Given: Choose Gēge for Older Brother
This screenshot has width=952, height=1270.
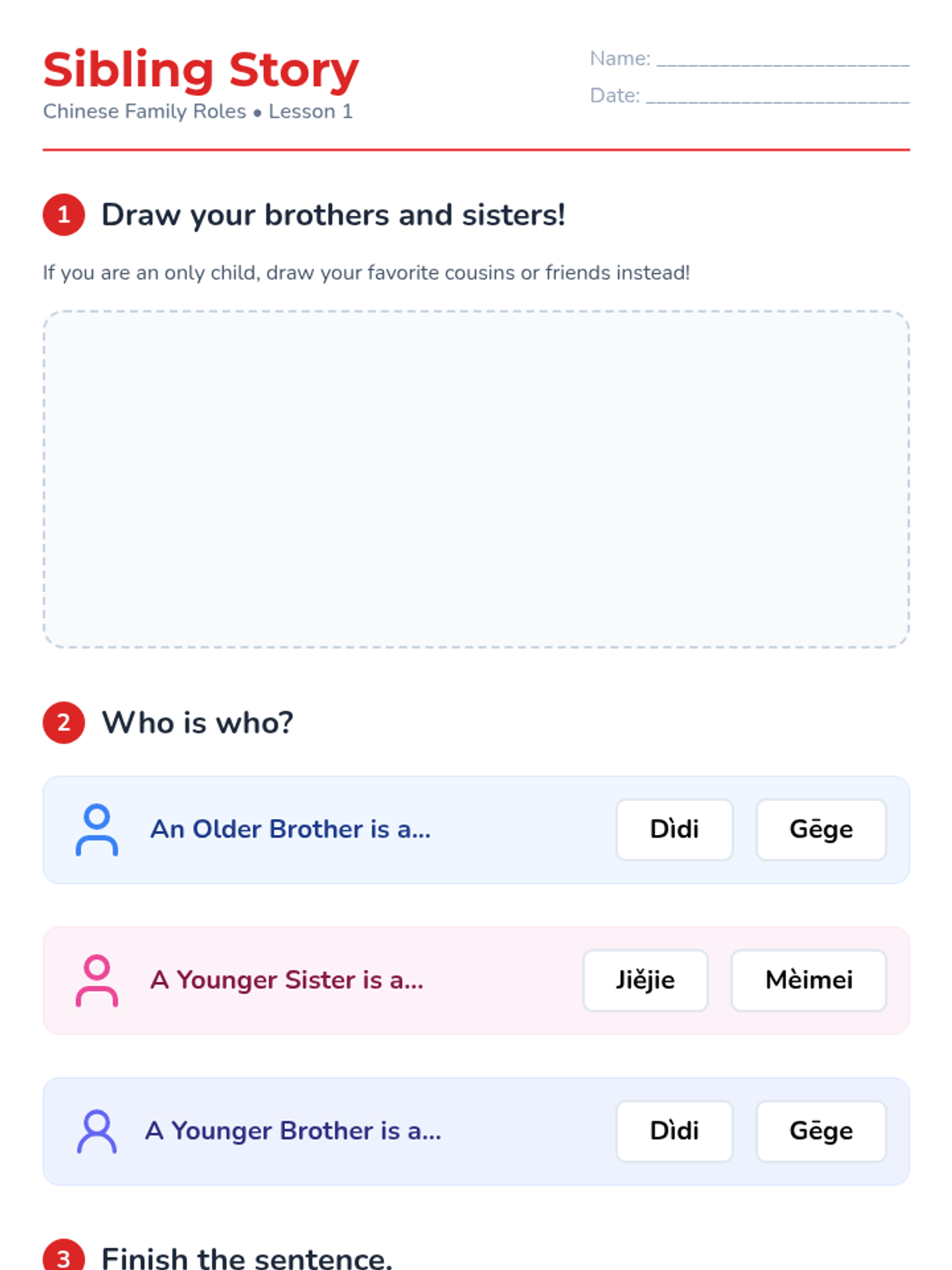Looking at the screenshot, I should 821,829.
